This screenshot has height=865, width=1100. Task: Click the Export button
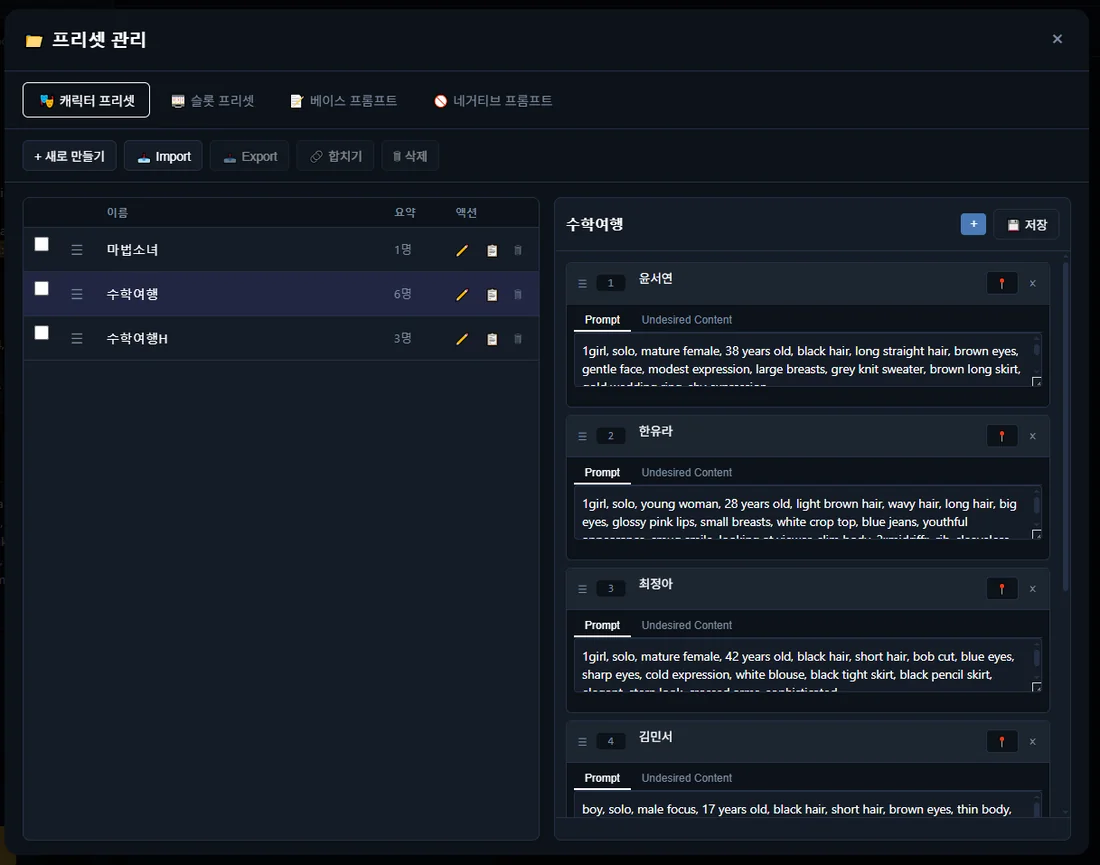pos(250,156)
